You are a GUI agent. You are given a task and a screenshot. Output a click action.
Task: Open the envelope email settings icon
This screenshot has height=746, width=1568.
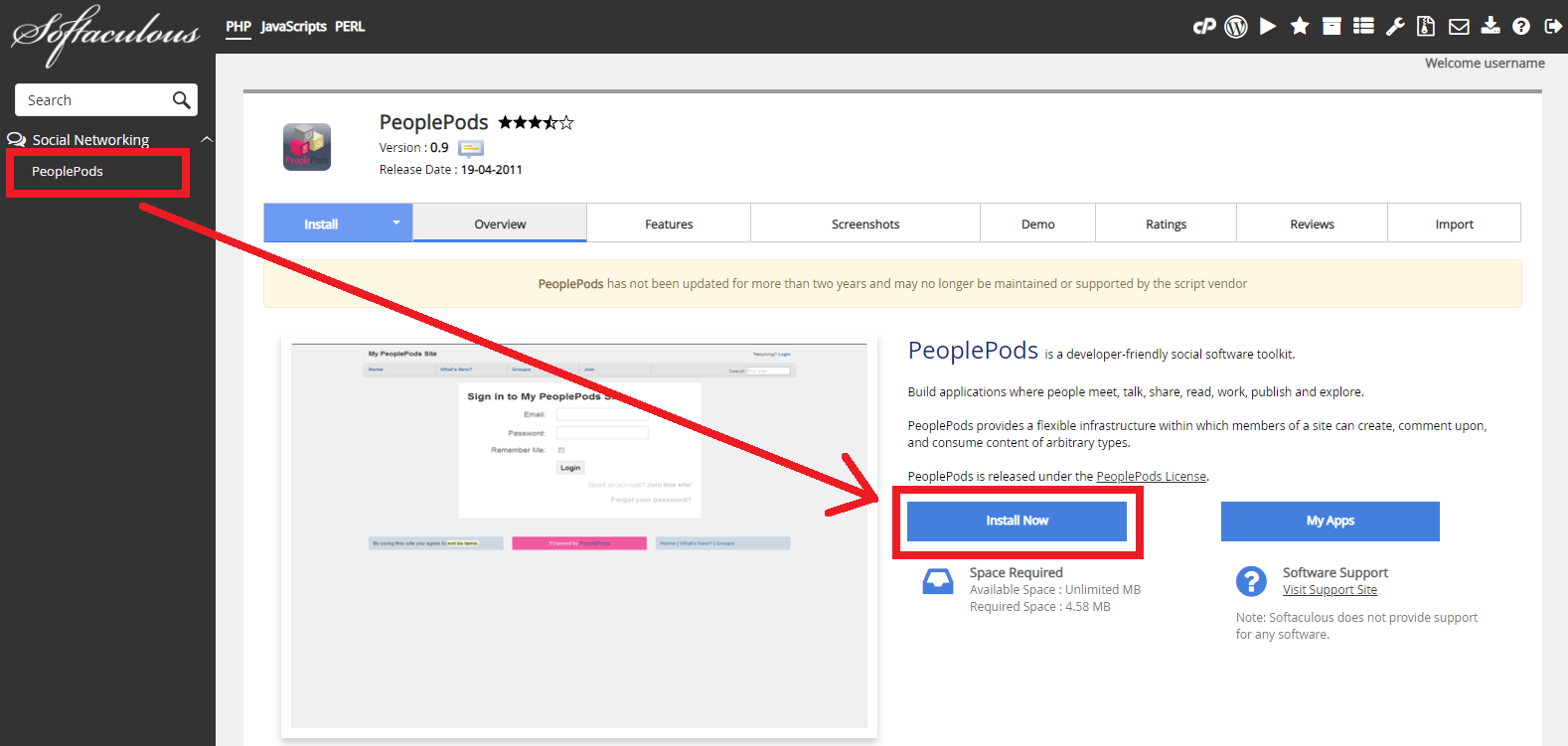1459,27
